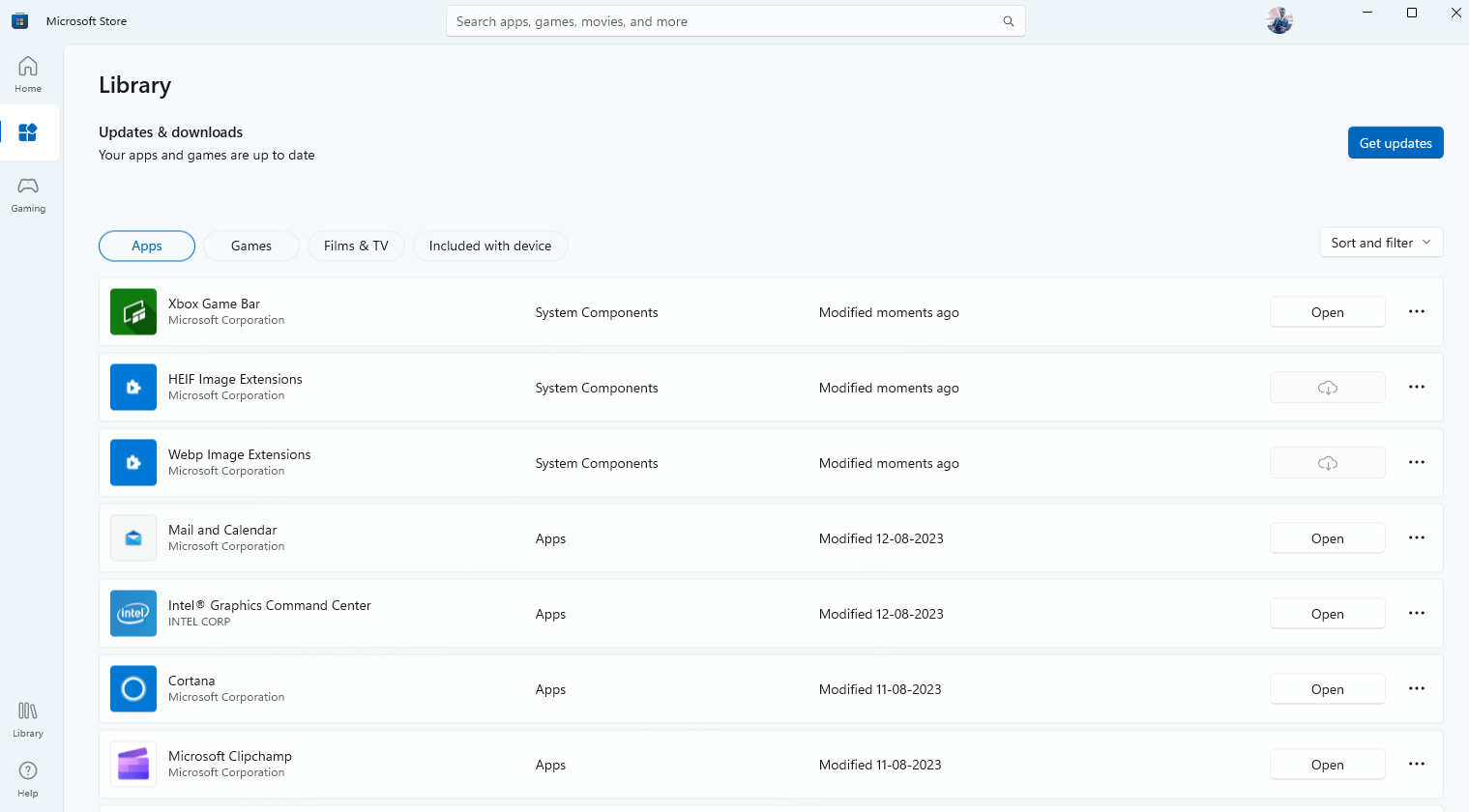Image resolution: width=1469 pixels, height=812 pixels.
Task: Click the Xbox Game Bar app icon
Action: tap(133, 312)
